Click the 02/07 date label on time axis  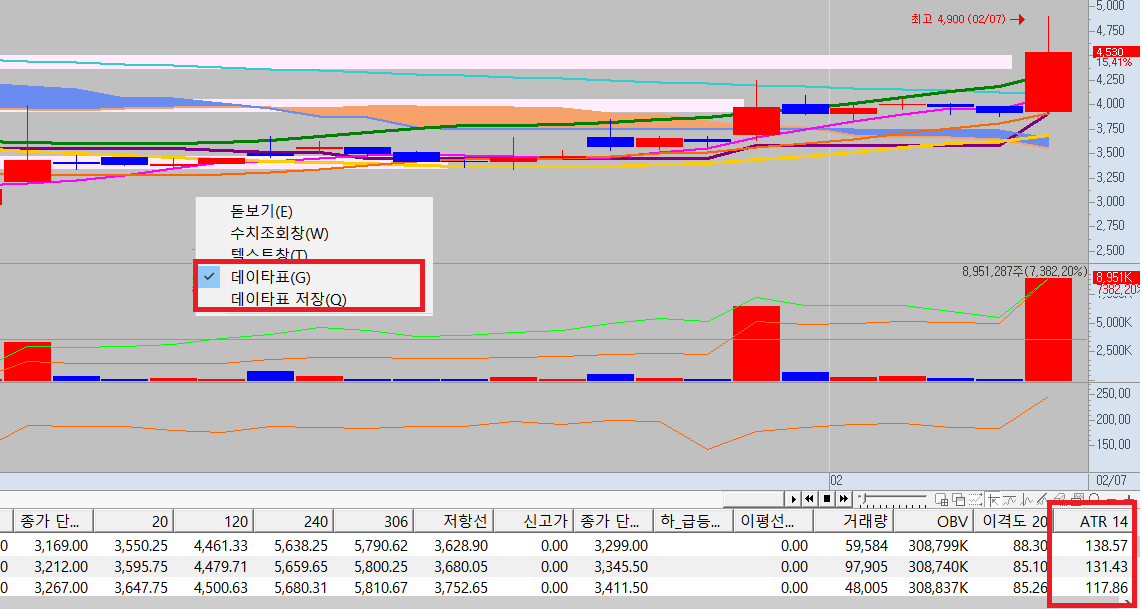click(1111, 480)
